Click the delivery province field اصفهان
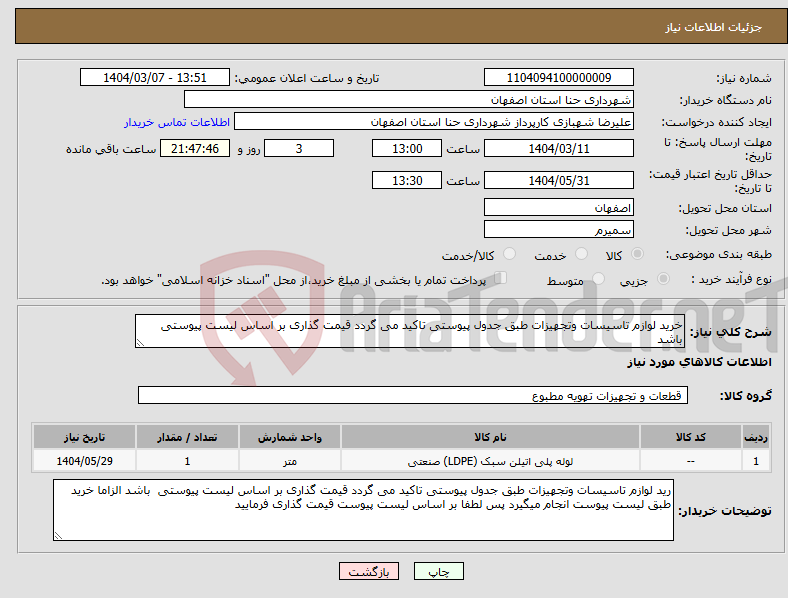 (559, 207)
